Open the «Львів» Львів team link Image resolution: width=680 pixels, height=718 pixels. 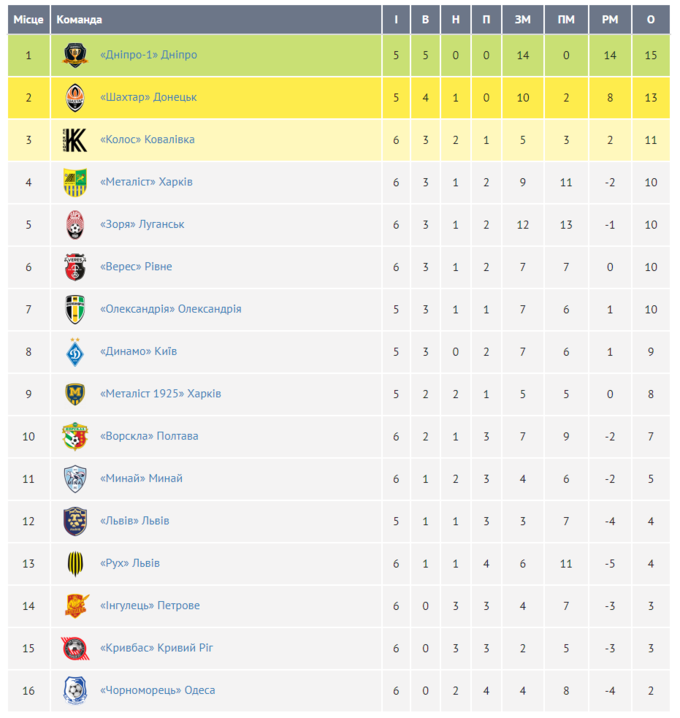[135, 521]
